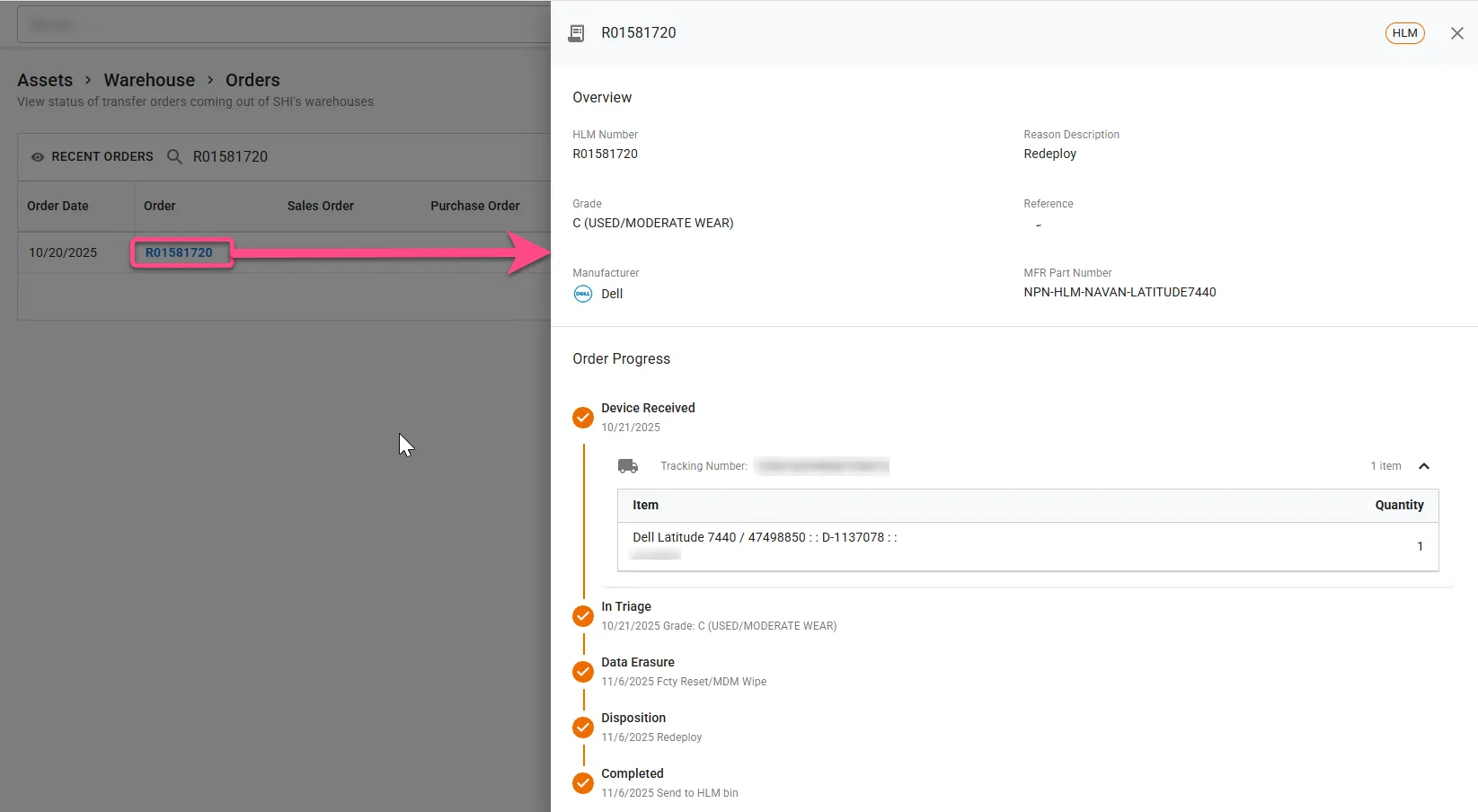
Task: Click the Disposition checkmark icon
Action: point(583,728)
